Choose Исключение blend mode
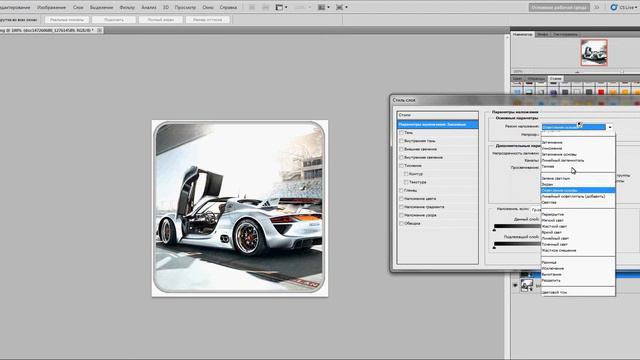This screenshot has height=360, width=640. [x=578, y=269]
